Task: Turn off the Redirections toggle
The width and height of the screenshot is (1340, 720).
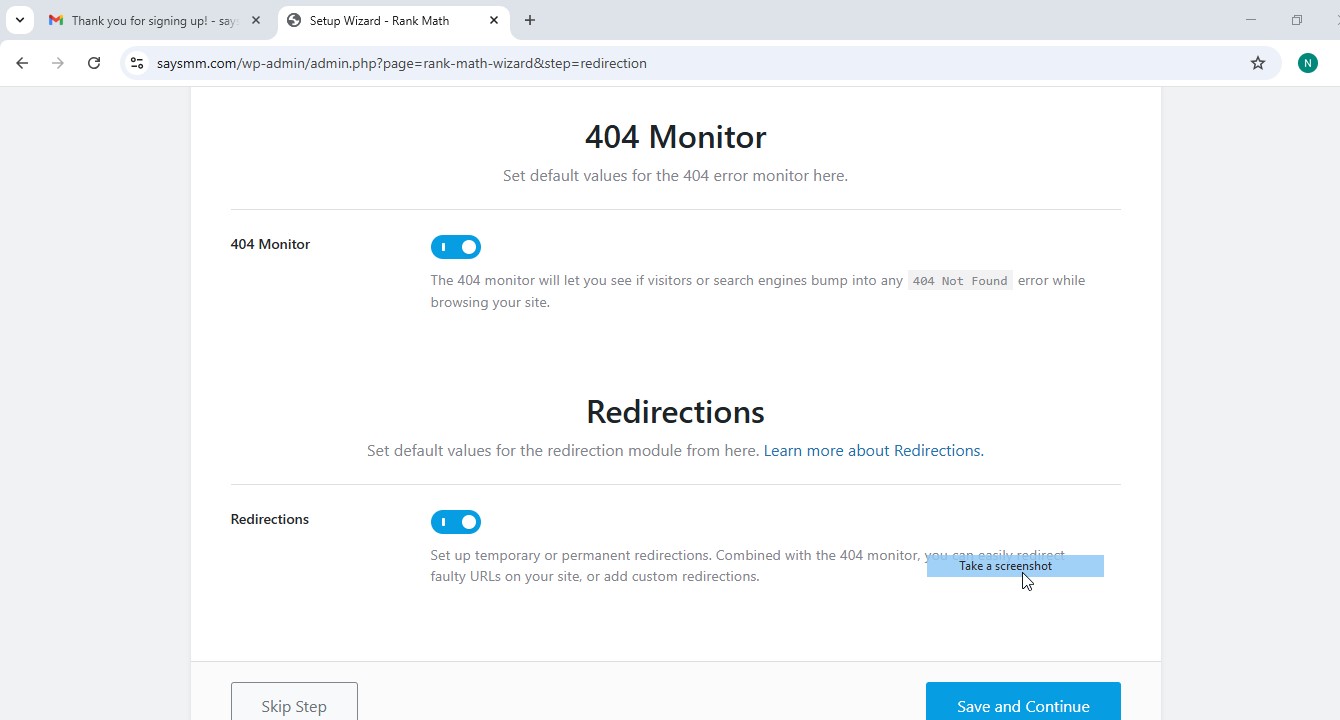Action: pos(456,522)
